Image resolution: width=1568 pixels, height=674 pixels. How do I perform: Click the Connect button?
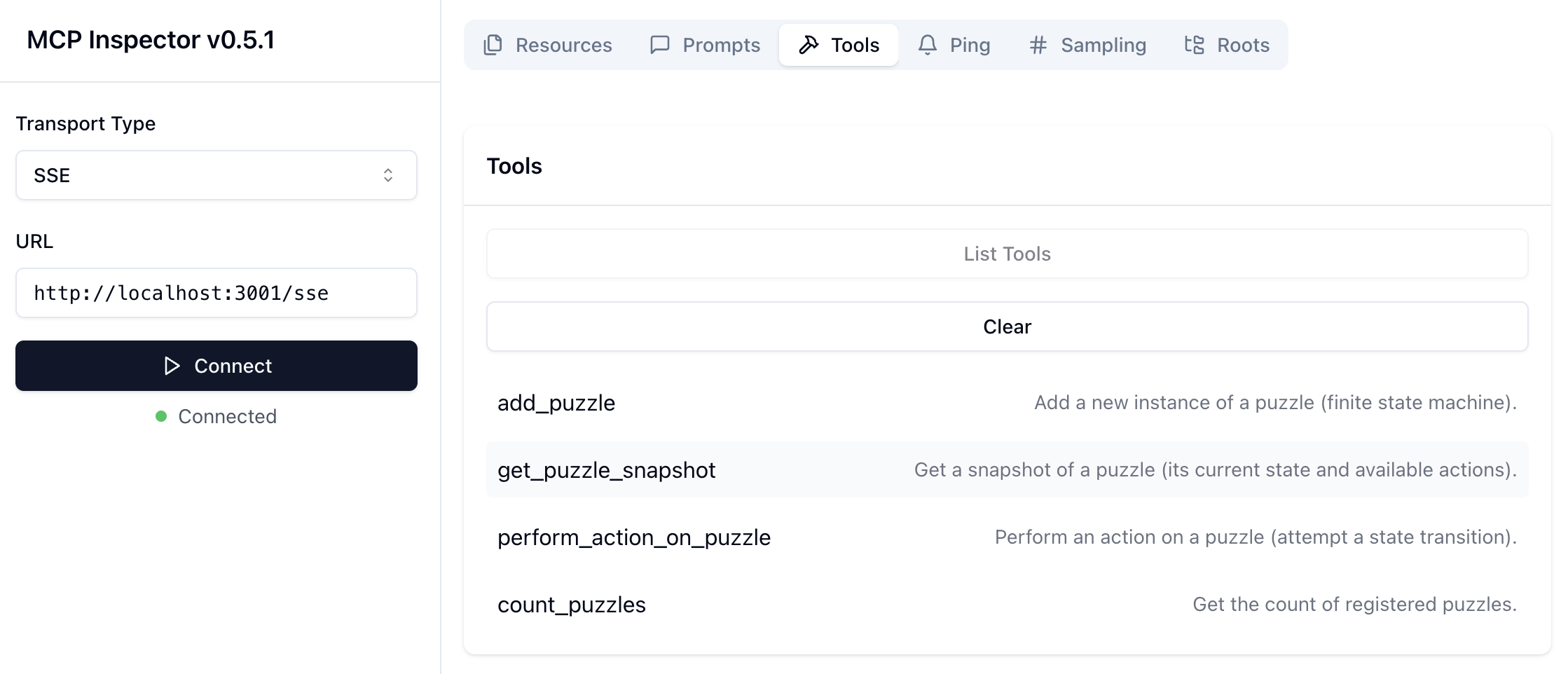click(x=216, y=366)
